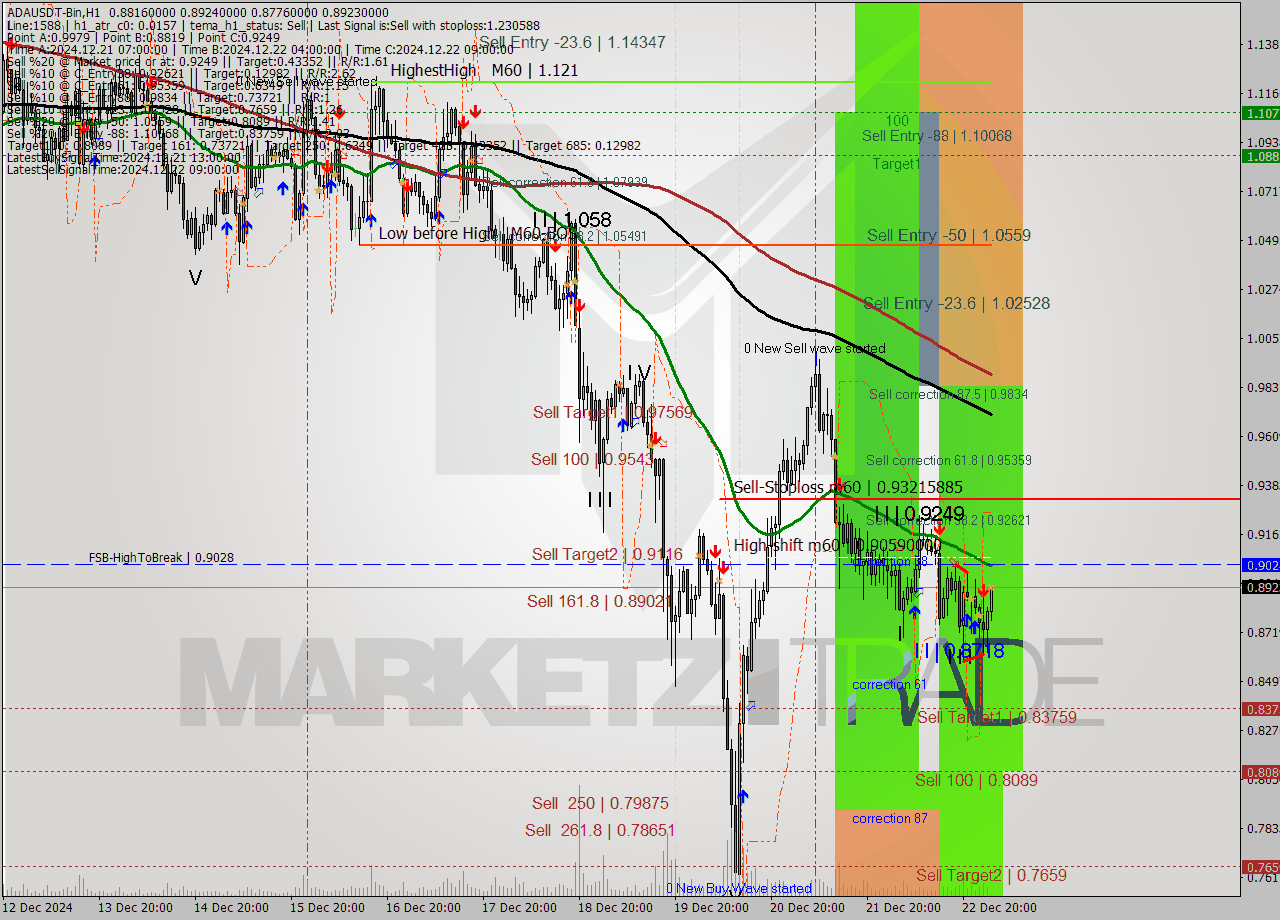Screen dimensions: 1280x920
Task: Click the 'Sell Target2 | 0.7659' label
Action: [x=991, y=875]
